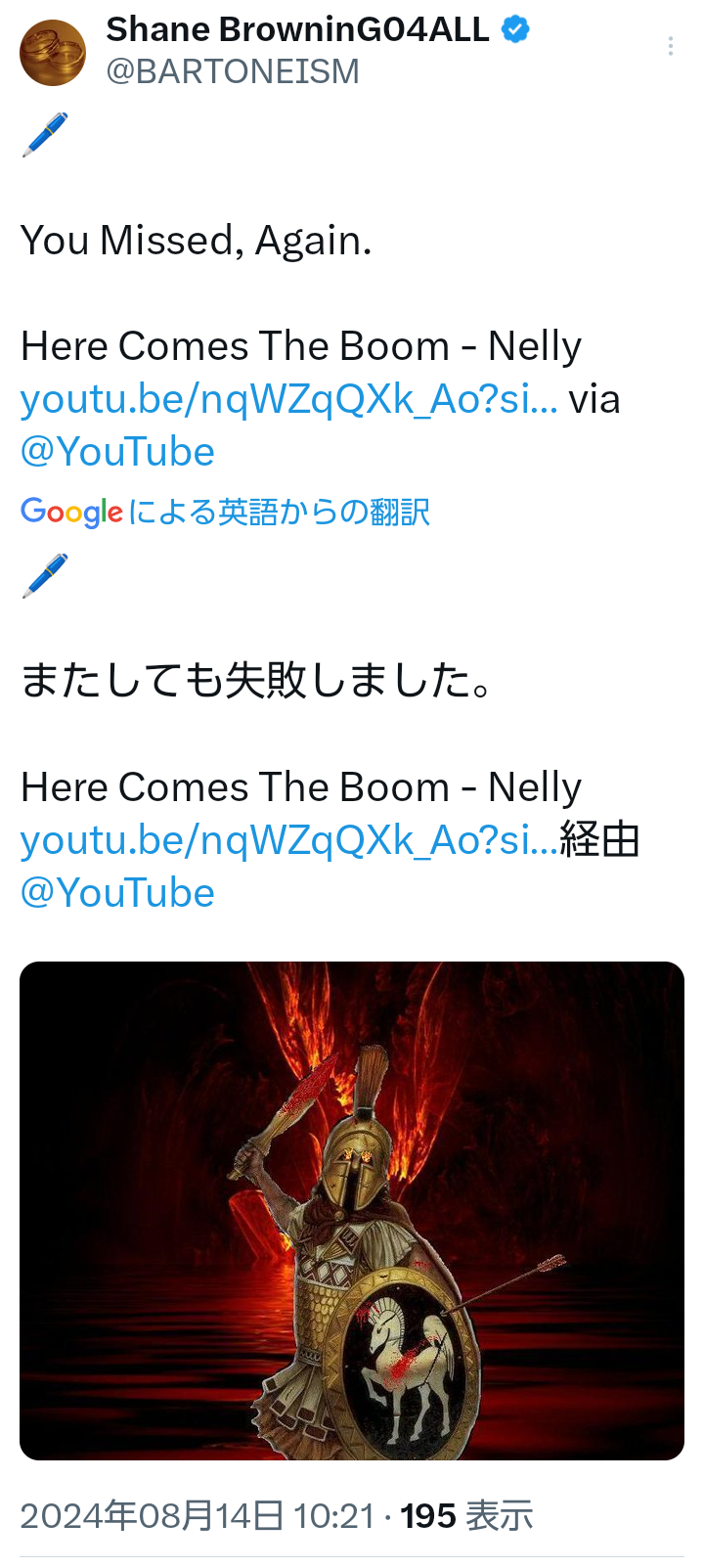
Task: Toggle the "による英語からの翻訳" translation label
Action: [279, 512]
